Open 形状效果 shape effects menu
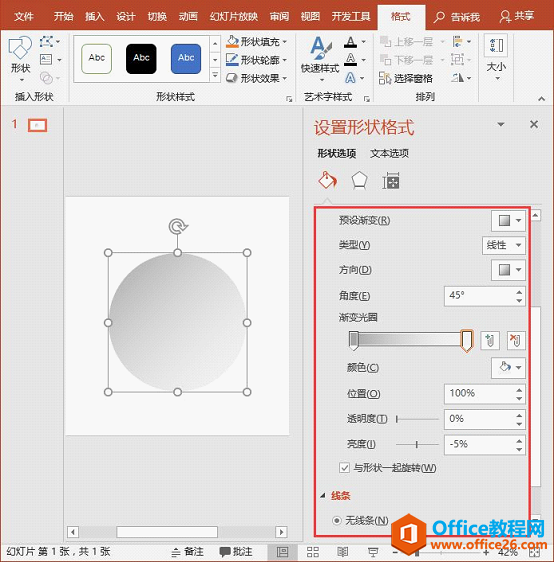554x562 pixels. pos(257,78)
